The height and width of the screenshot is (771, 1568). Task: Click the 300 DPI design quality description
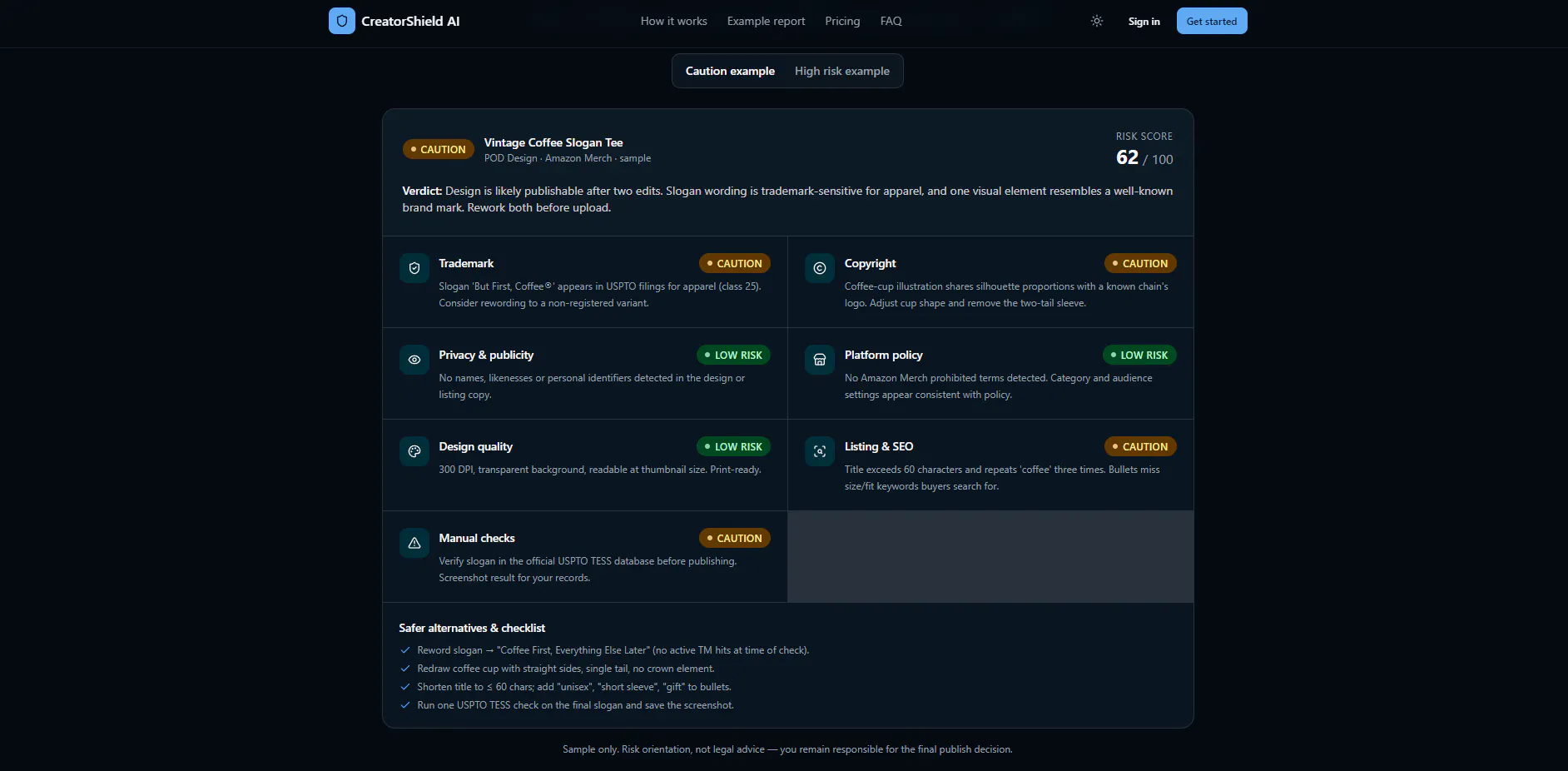[x=600, y=470]
